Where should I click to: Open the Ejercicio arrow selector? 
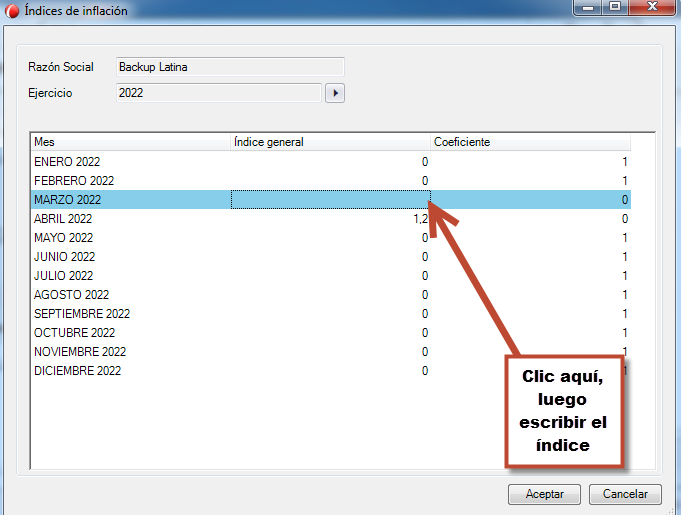tap(335, 93)
